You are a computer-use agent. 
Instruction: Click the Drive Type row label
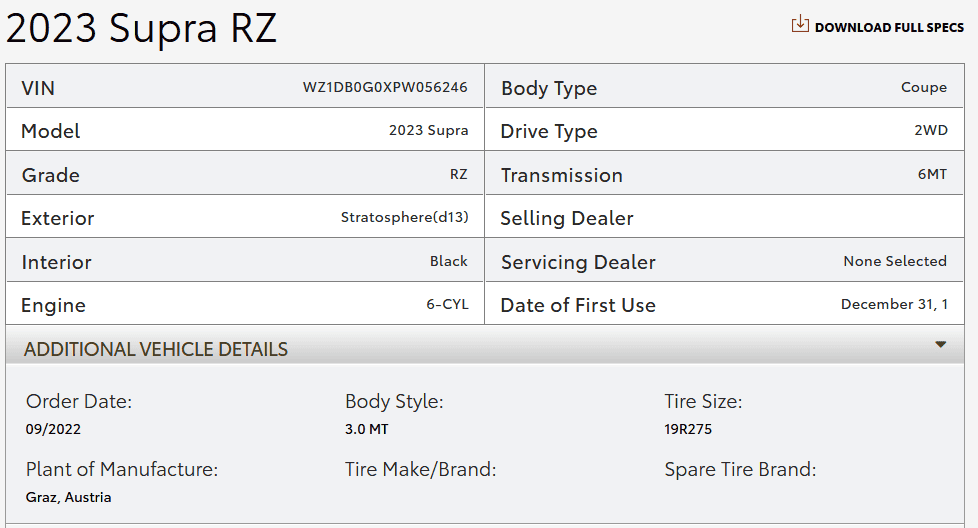click(x=549, y=132)
